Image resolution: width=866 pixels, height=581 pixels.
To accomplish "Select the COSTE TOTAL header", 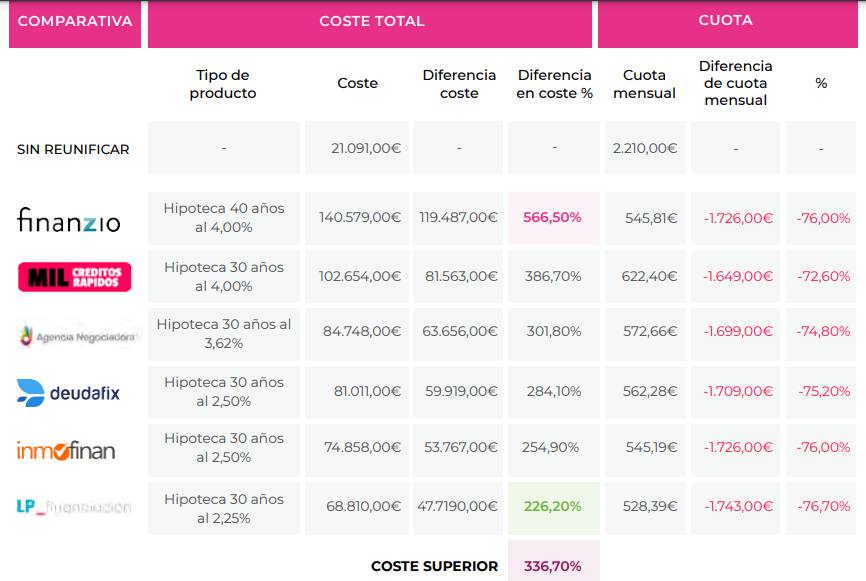I will [x=371, y=22].
